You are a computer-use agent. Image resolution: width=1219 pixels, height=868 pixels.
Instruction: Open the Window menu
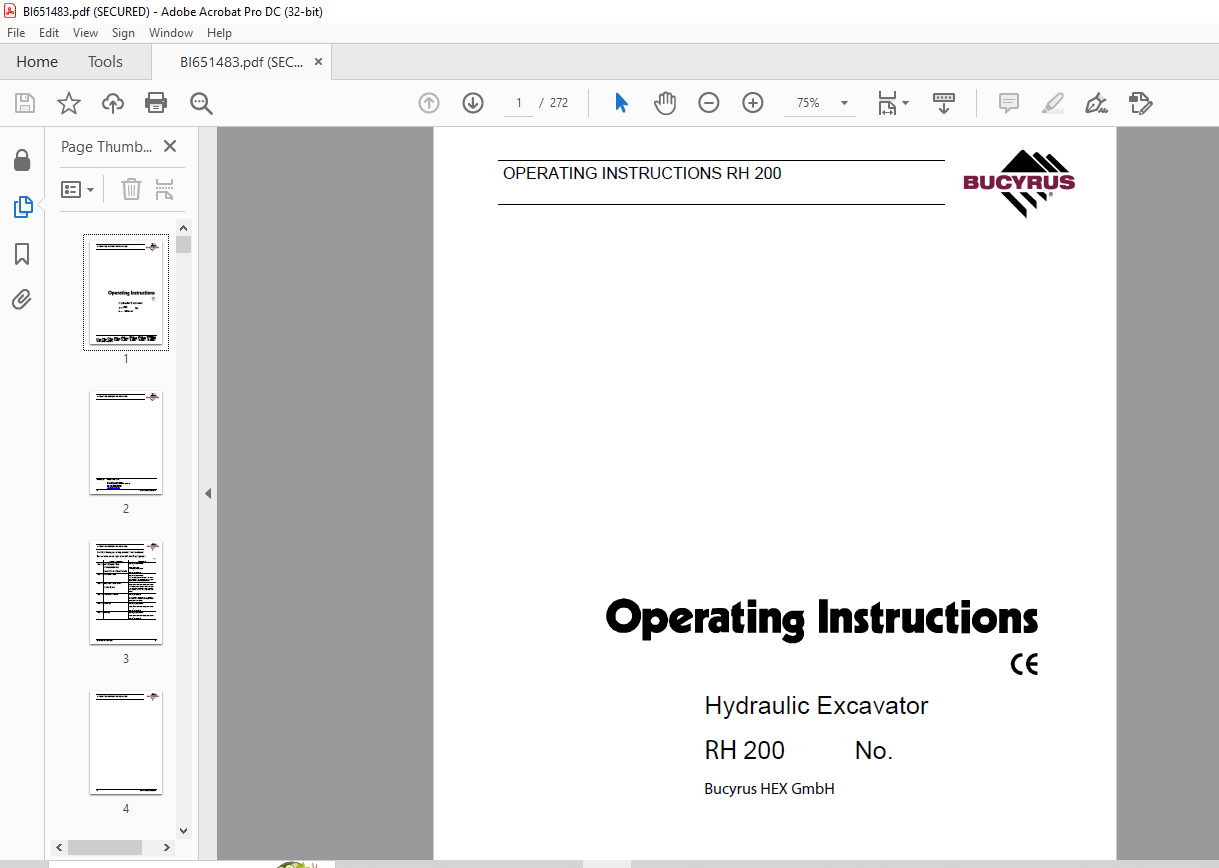171,33
